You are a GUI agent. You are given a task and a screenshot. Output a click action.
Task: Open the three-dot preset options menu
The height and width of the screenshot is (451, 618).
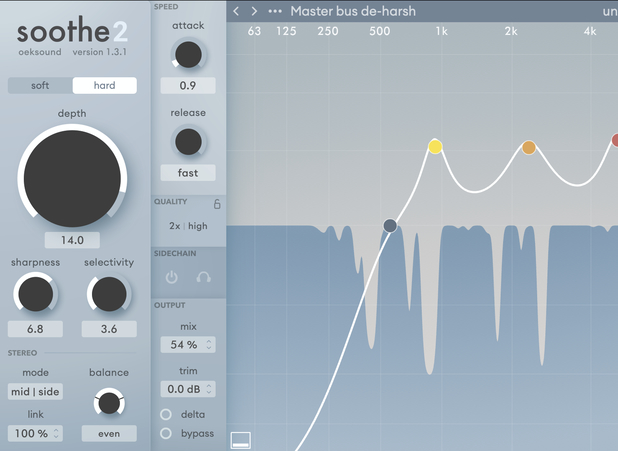275,11
